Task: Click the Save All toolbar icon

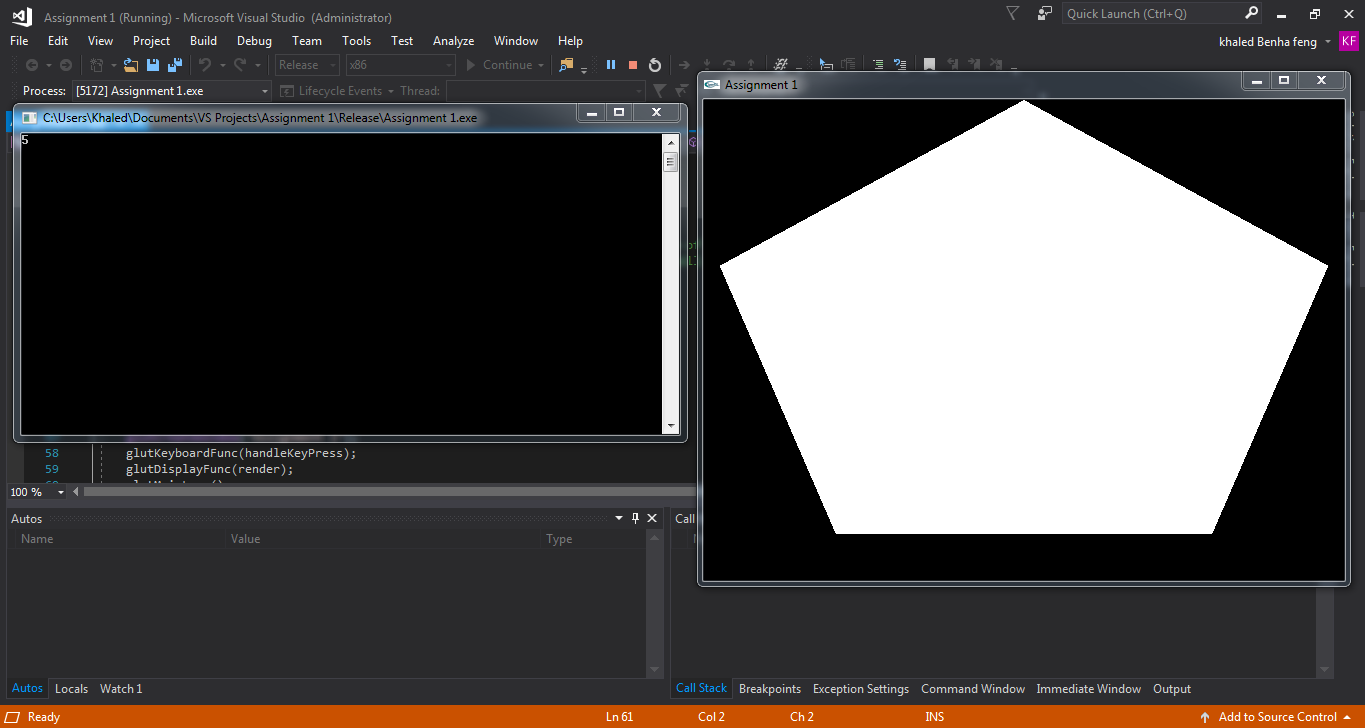Action: [x=174, y=65]
